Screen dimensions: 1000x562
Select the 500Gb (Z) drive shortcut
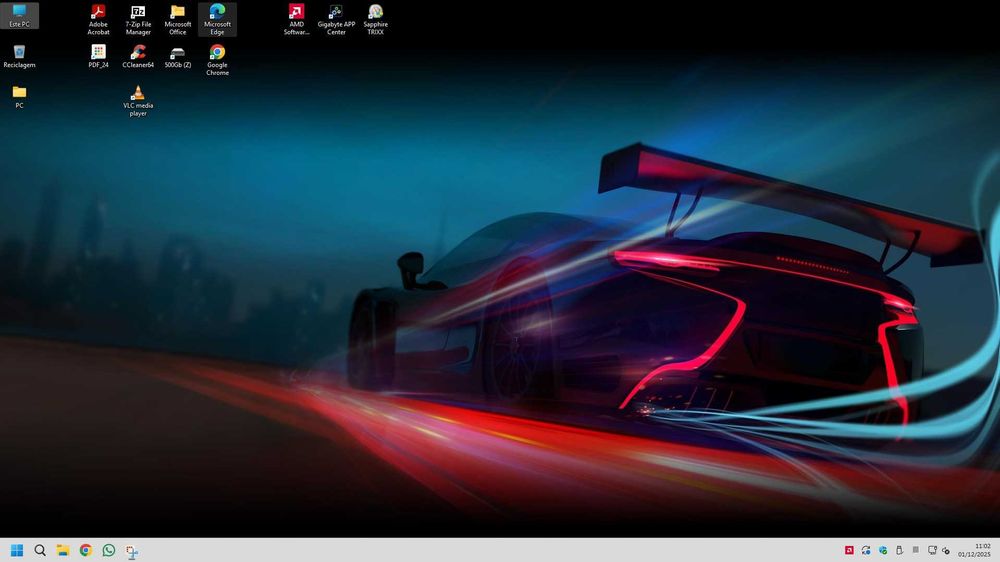click(178, 56)
